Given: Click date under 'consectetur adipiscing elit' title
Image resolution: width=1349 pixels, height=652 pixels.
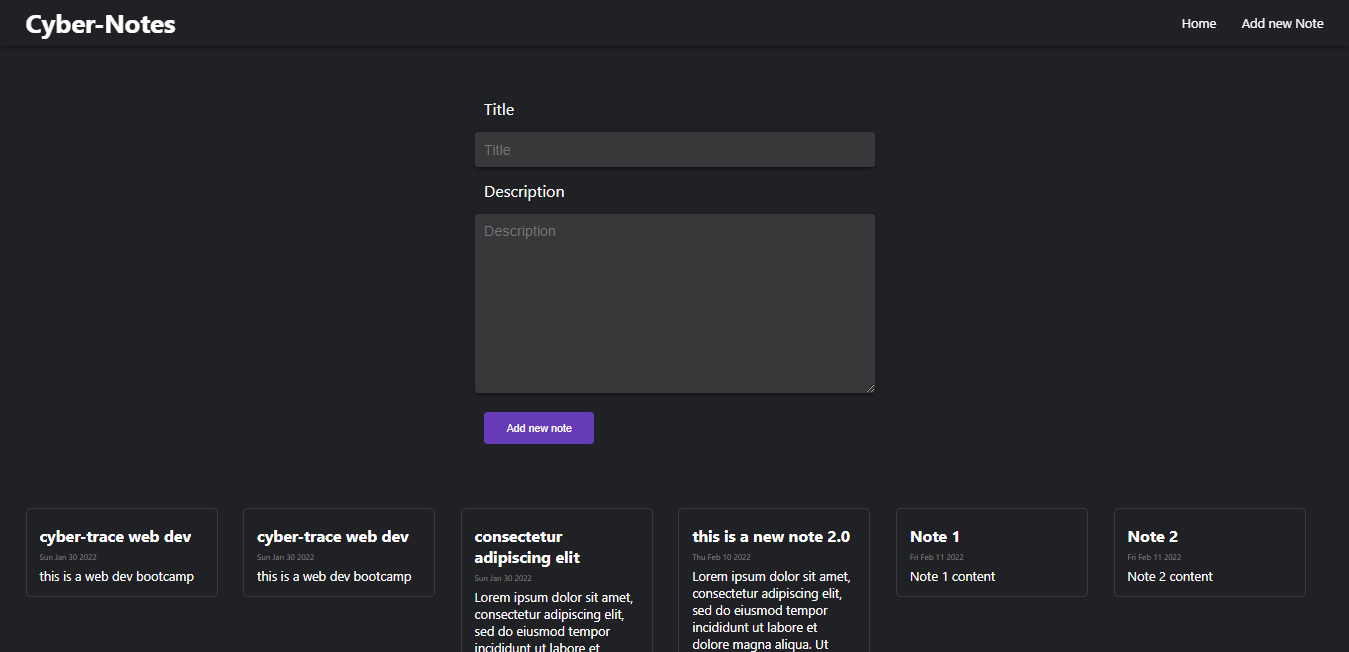Looking at the screenshot, I should pyautogui.click(x=503, y=578).
